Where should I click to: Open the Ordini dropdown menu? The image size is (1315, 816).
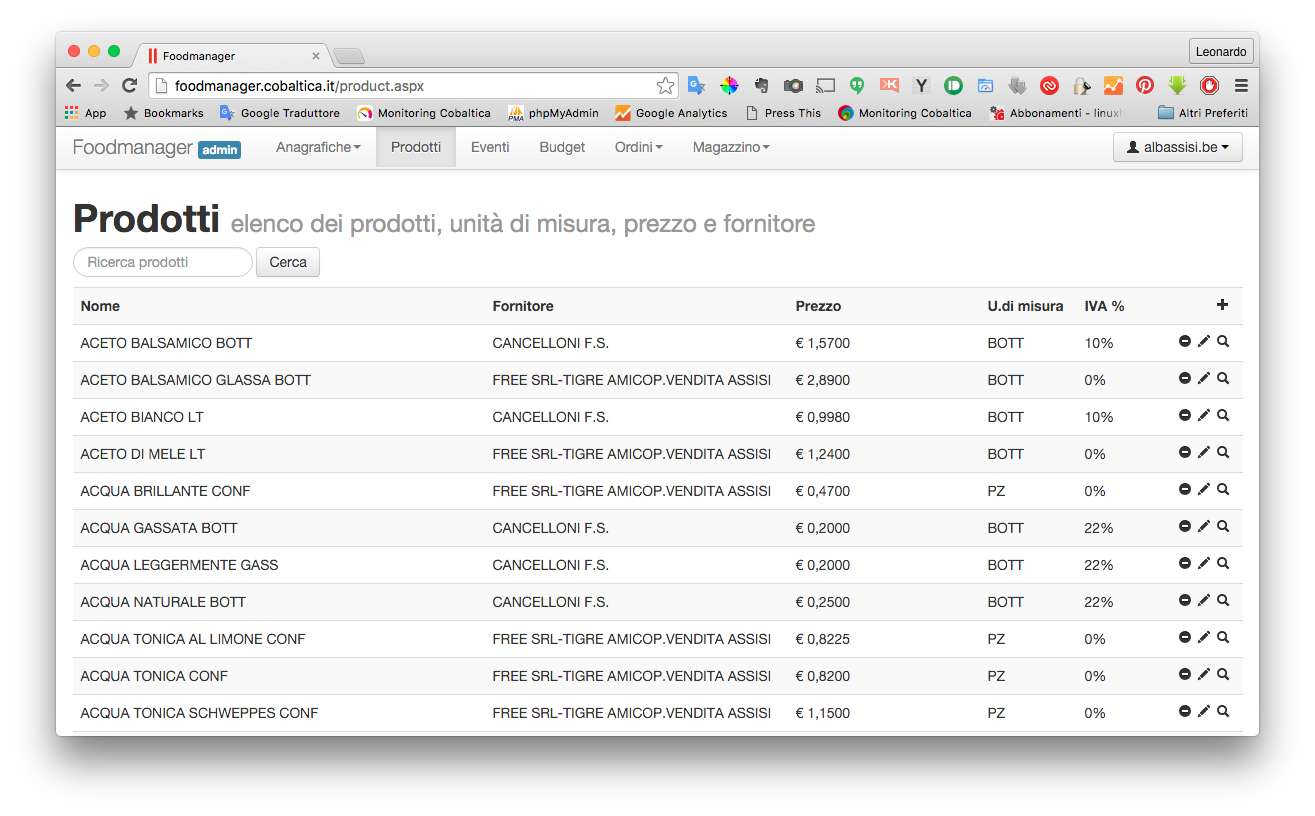coord(638,147)
